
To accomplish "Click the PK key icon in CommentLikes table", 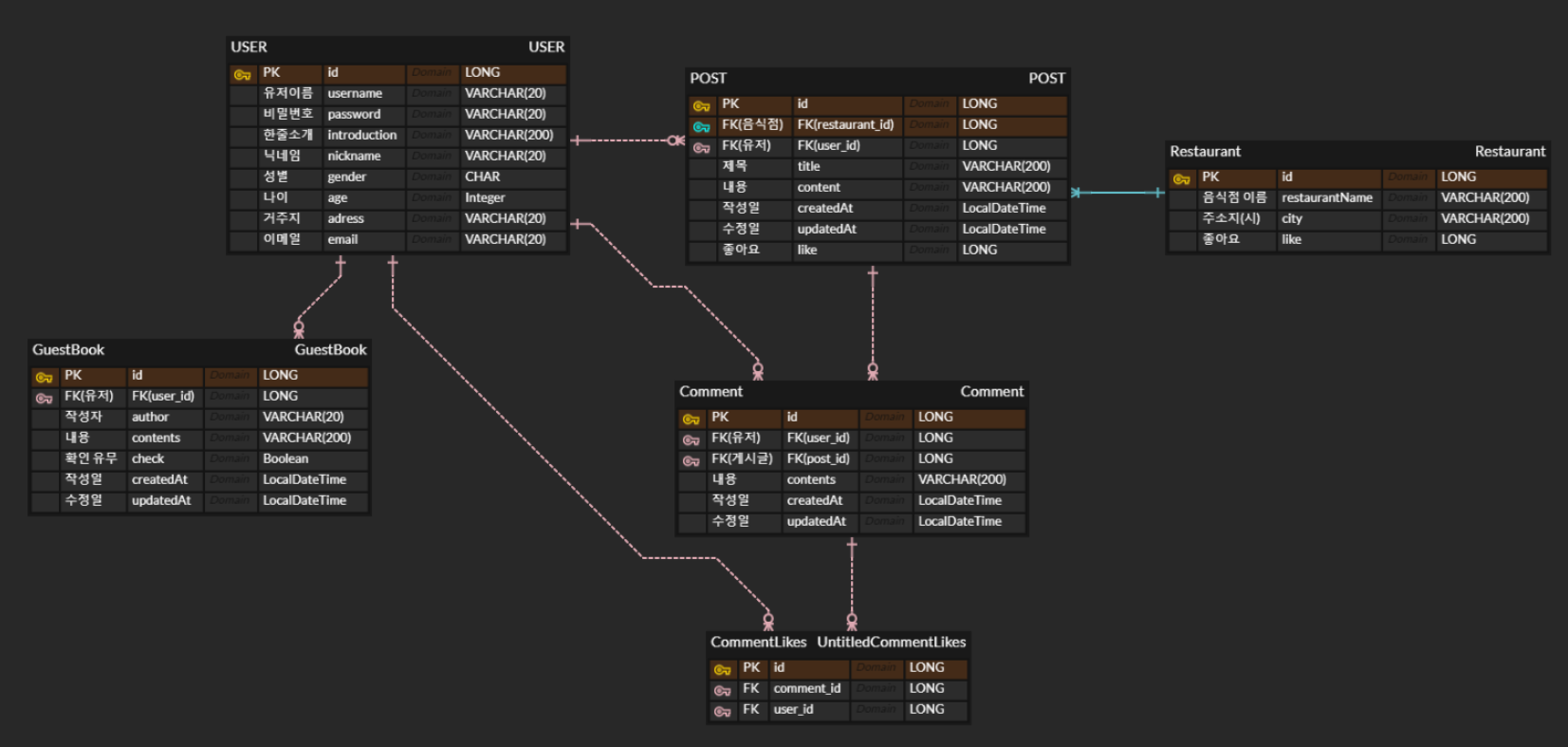I will pyautogui.click(x=722, y=669).
